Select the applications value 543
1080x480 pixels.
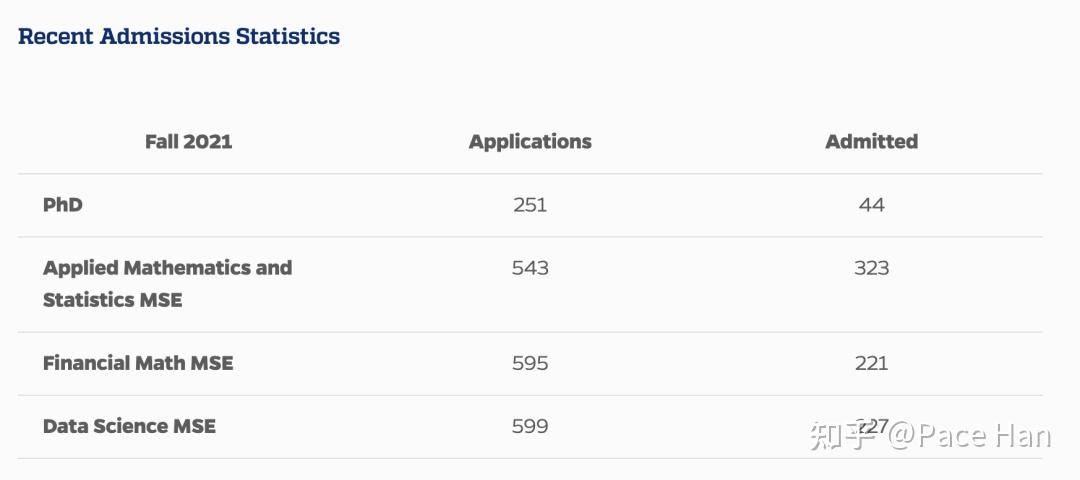tap(530, 268)
